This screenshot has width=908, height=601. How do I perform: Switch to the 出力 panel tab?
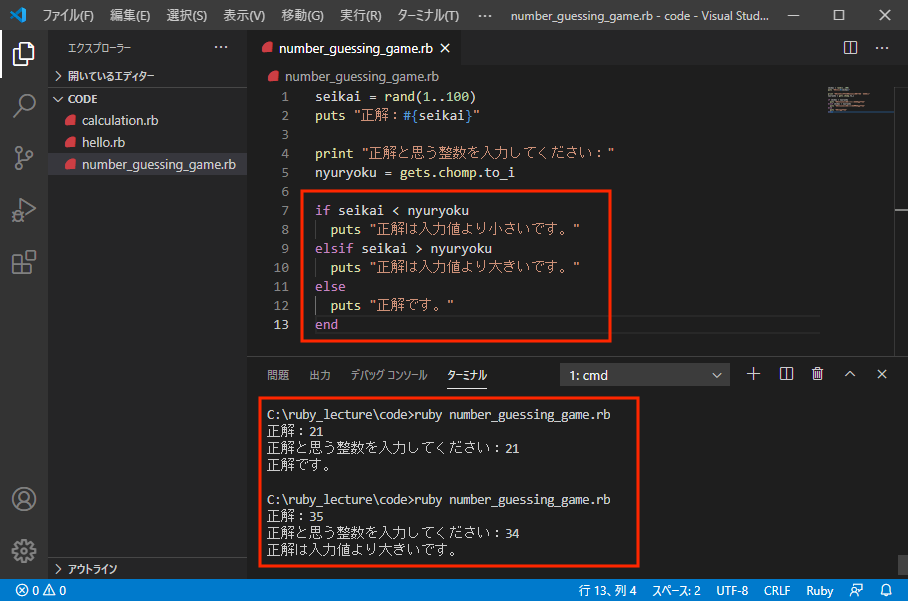click(320, 375)
